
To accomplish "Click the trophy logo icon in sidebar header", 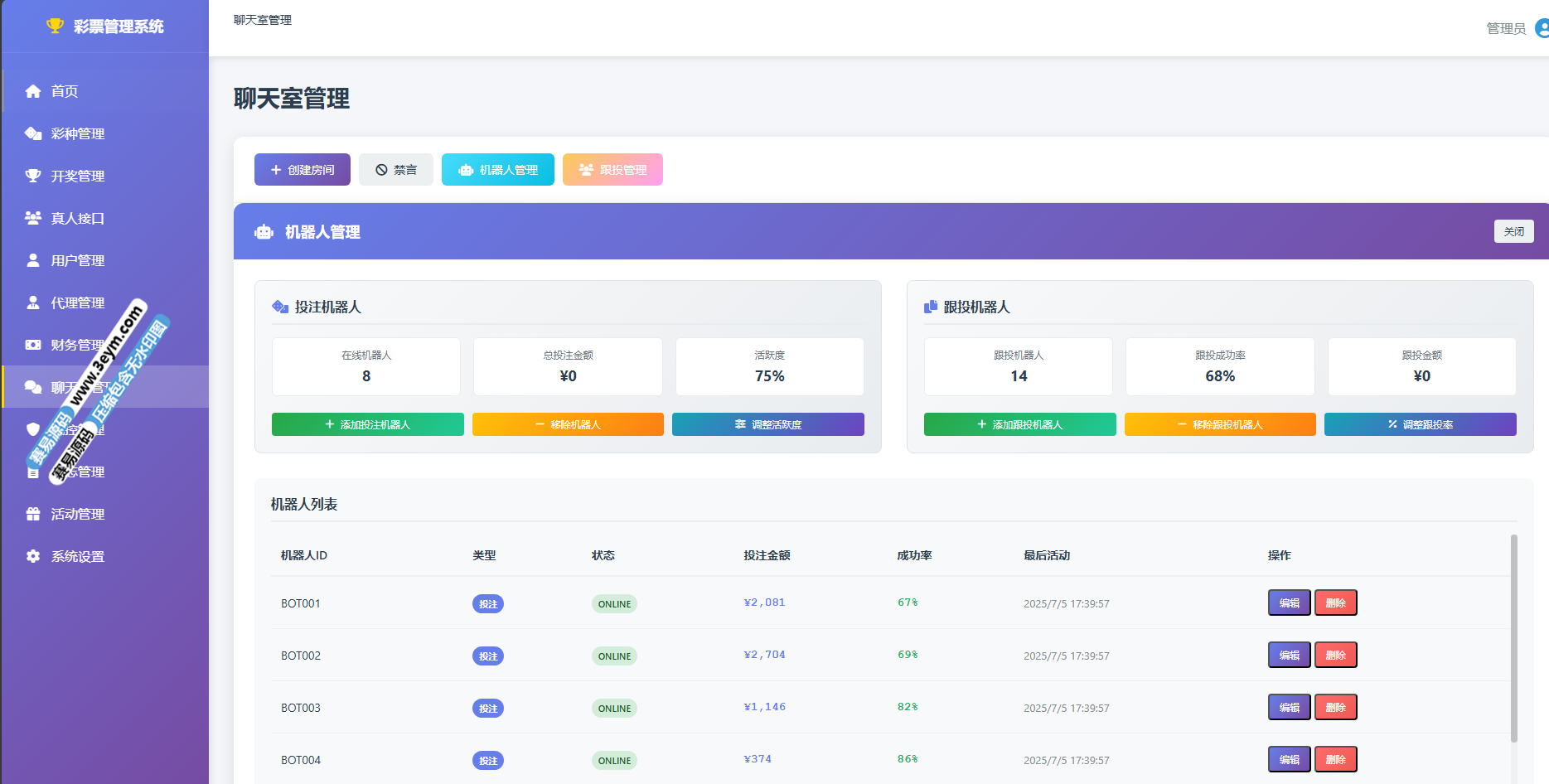I will pos(55,26).
